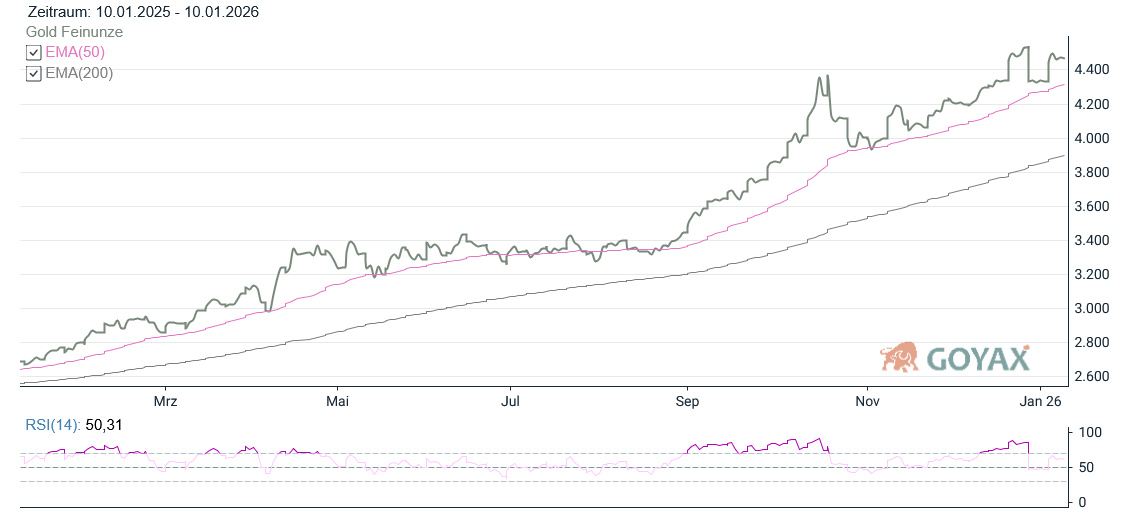The width and height of the screenshot is (1140, 513).
Task: Click the 4.400 price axis label
Action: [x=1092, y=69]
